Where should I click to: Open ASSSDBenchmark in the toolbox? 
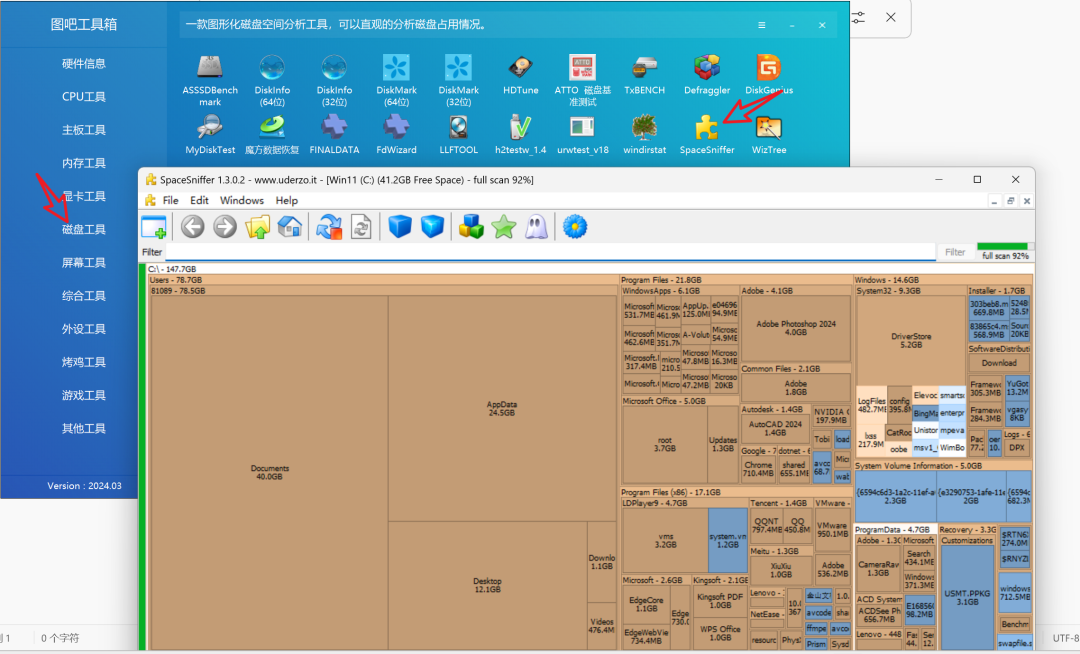click(x=210, y=80)
